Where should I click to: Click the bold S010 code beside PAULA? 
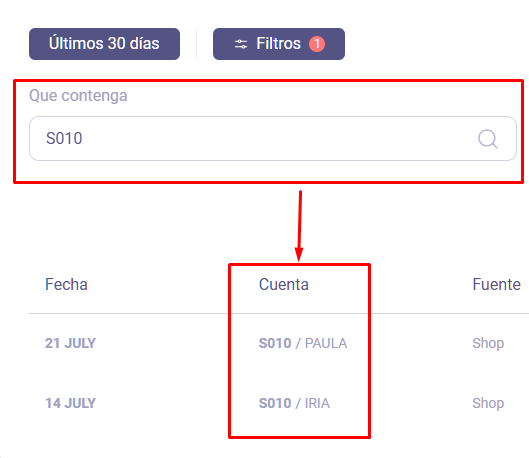coord(275,343)
